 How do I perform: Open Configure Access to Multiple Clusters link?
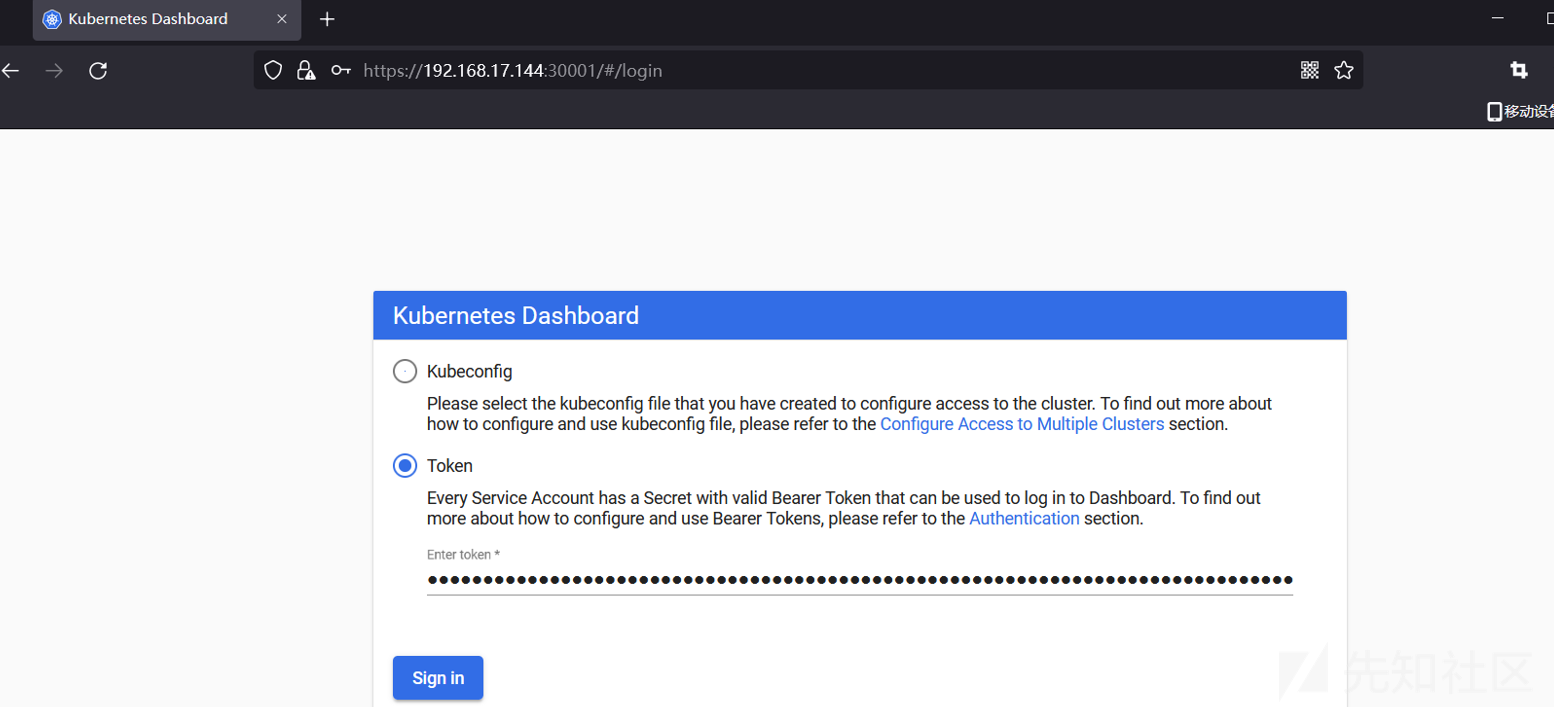1022,424
